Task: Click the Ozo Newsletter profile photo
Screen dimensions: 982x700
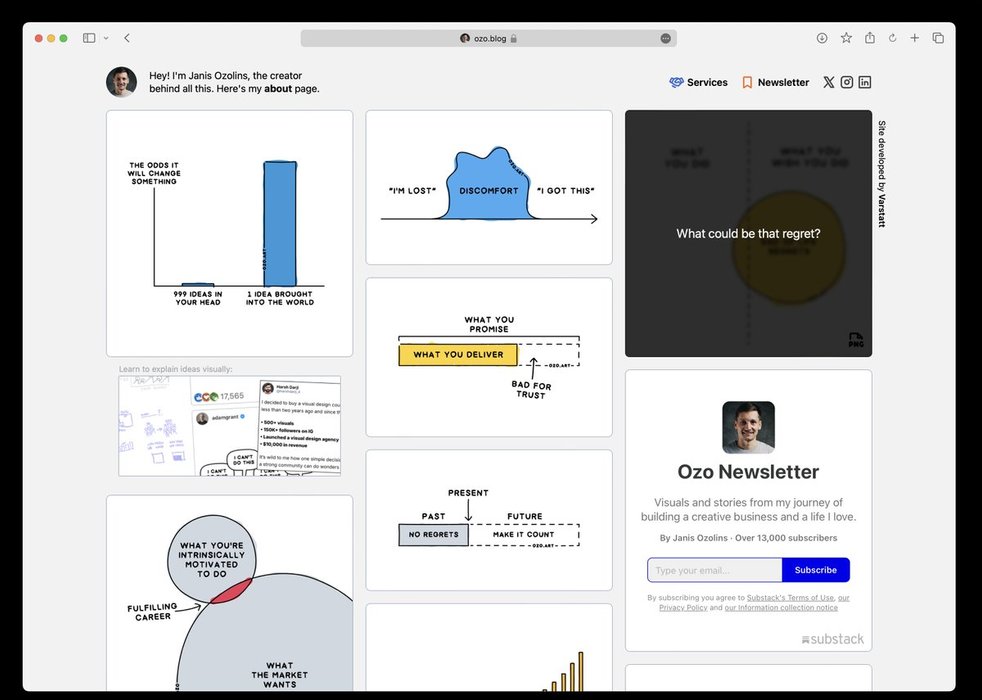Action: (x=748, y=428)
